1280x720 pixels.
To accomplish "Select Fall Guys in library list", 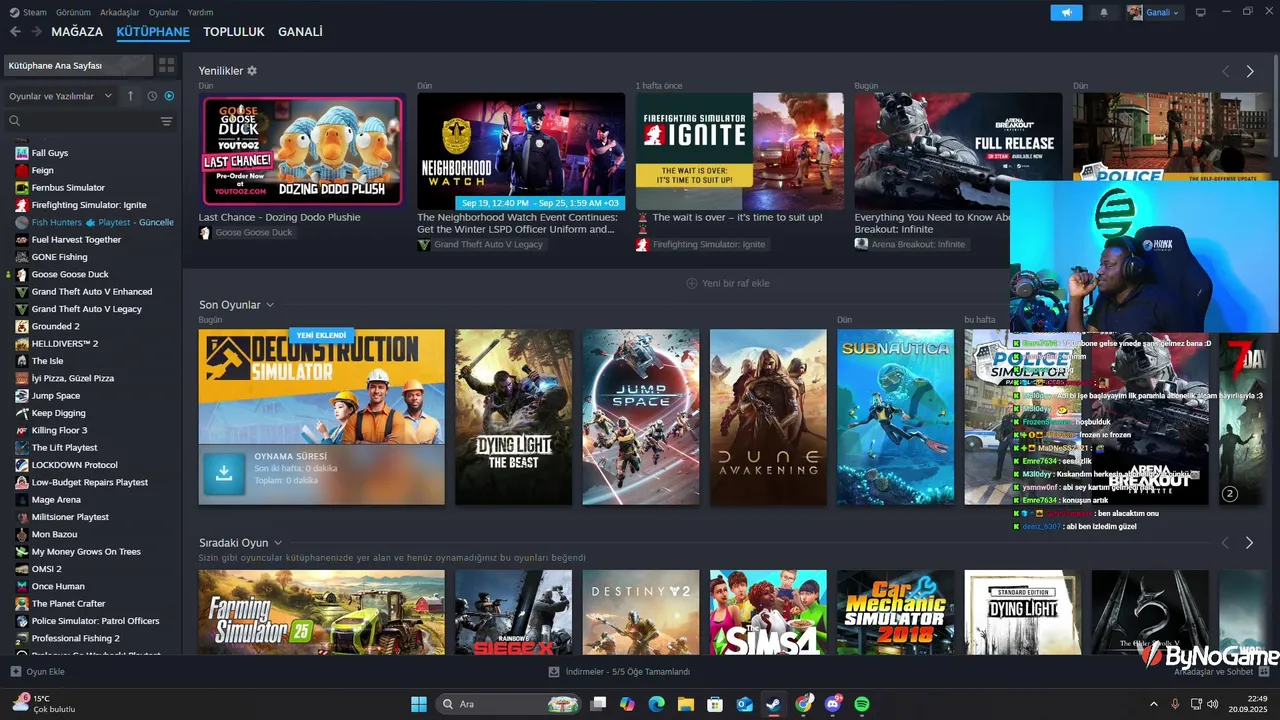I will pos(50,153).
